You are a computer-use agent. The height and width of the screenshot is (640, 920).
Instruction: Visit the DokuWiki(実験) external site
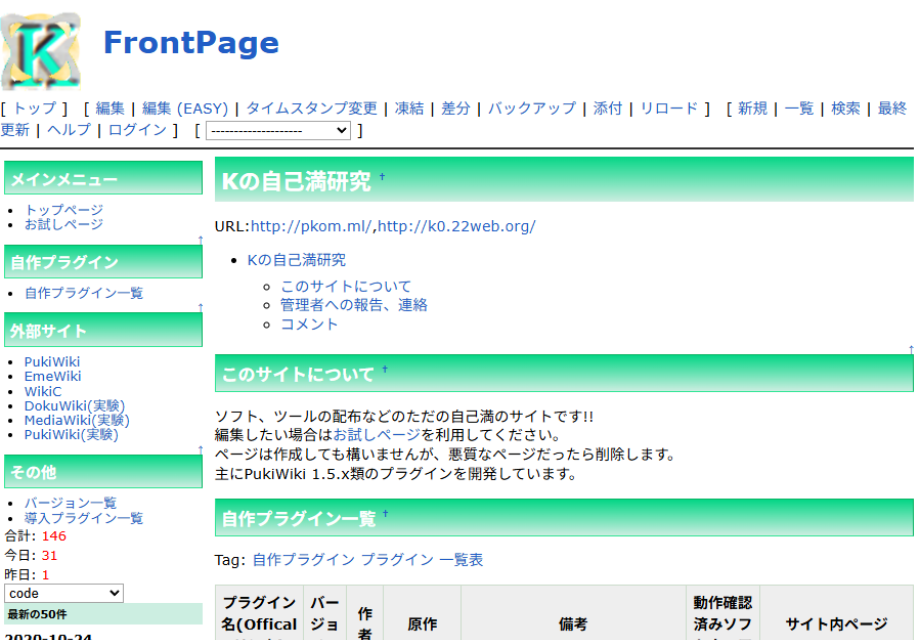click(73, 406)
